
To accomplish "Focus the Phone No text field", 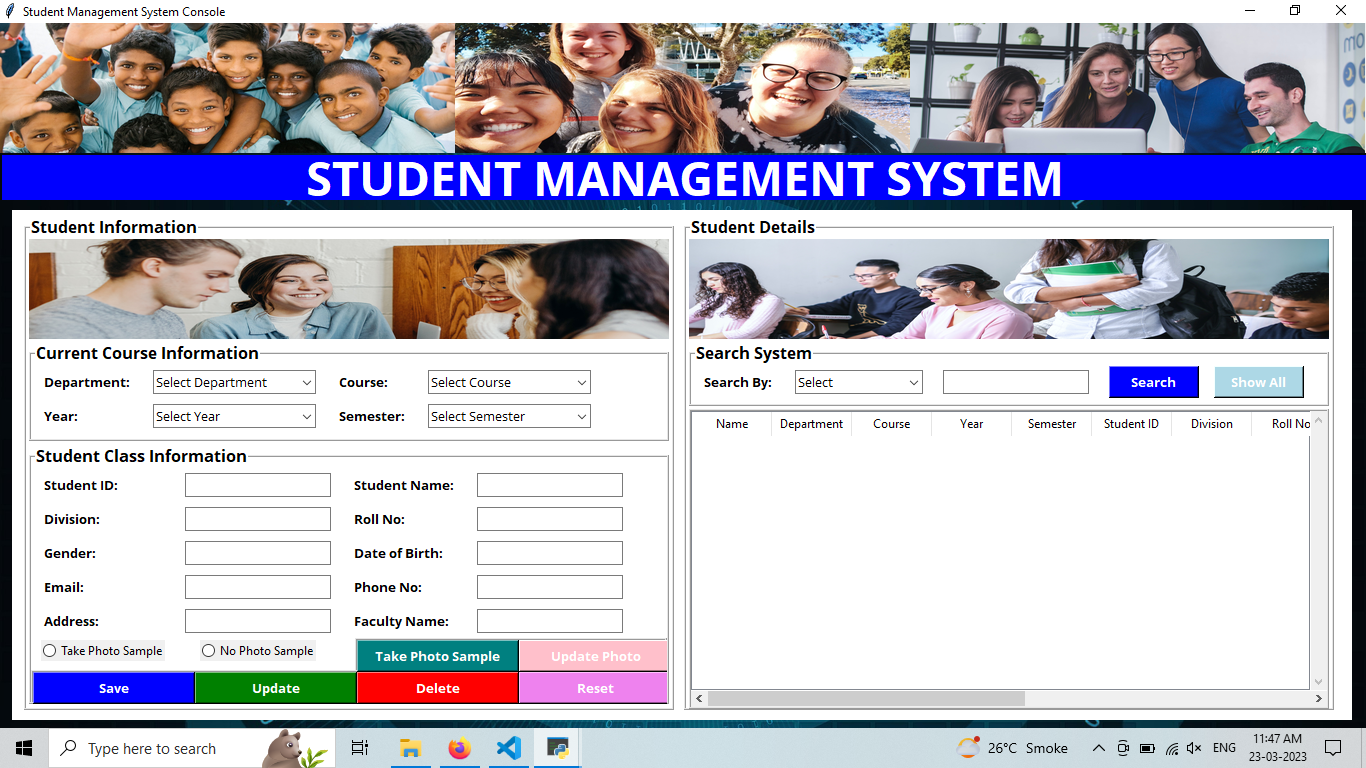I will (550, 588).
